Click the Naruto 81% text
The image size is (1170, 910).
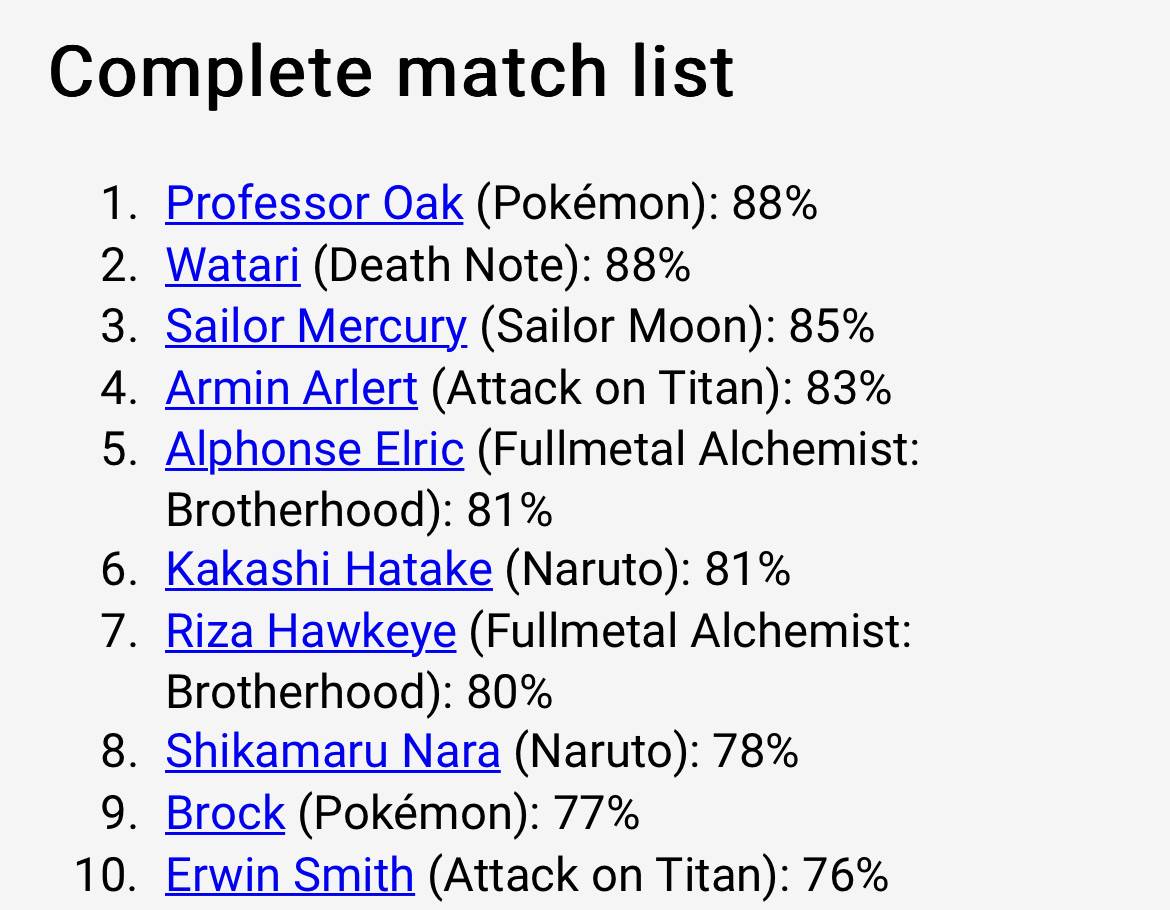point(648,570)
